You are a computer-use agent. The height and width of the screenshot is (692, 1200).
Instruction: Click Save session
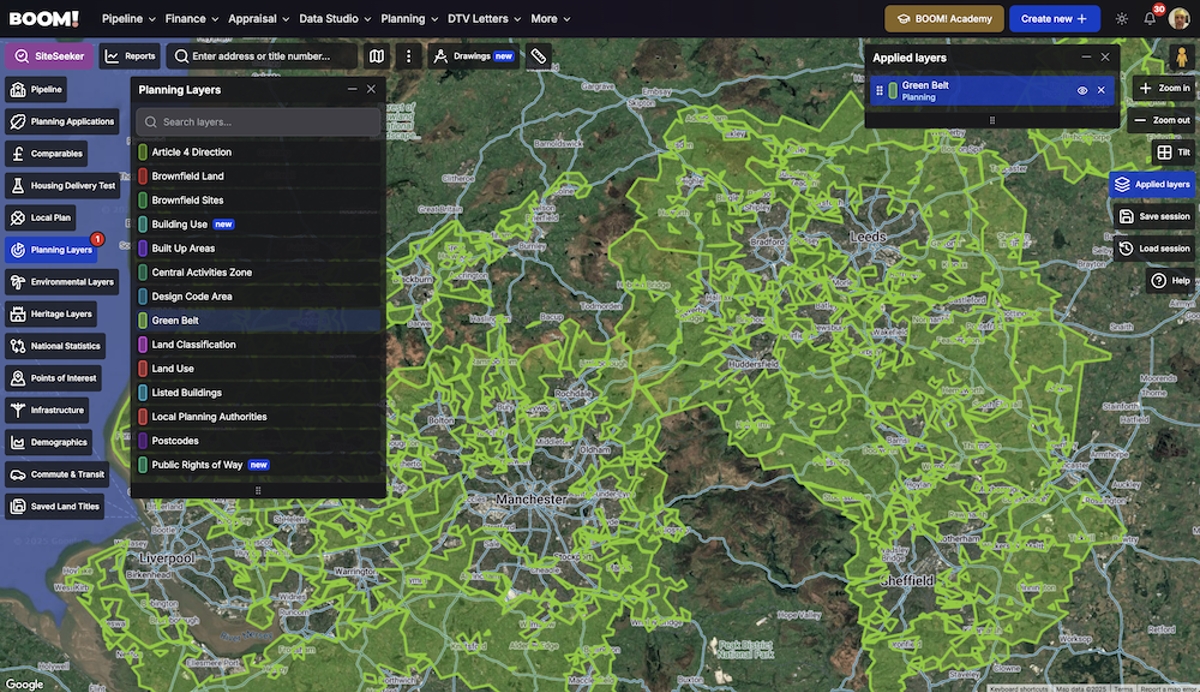click(x=1154, y=216)
